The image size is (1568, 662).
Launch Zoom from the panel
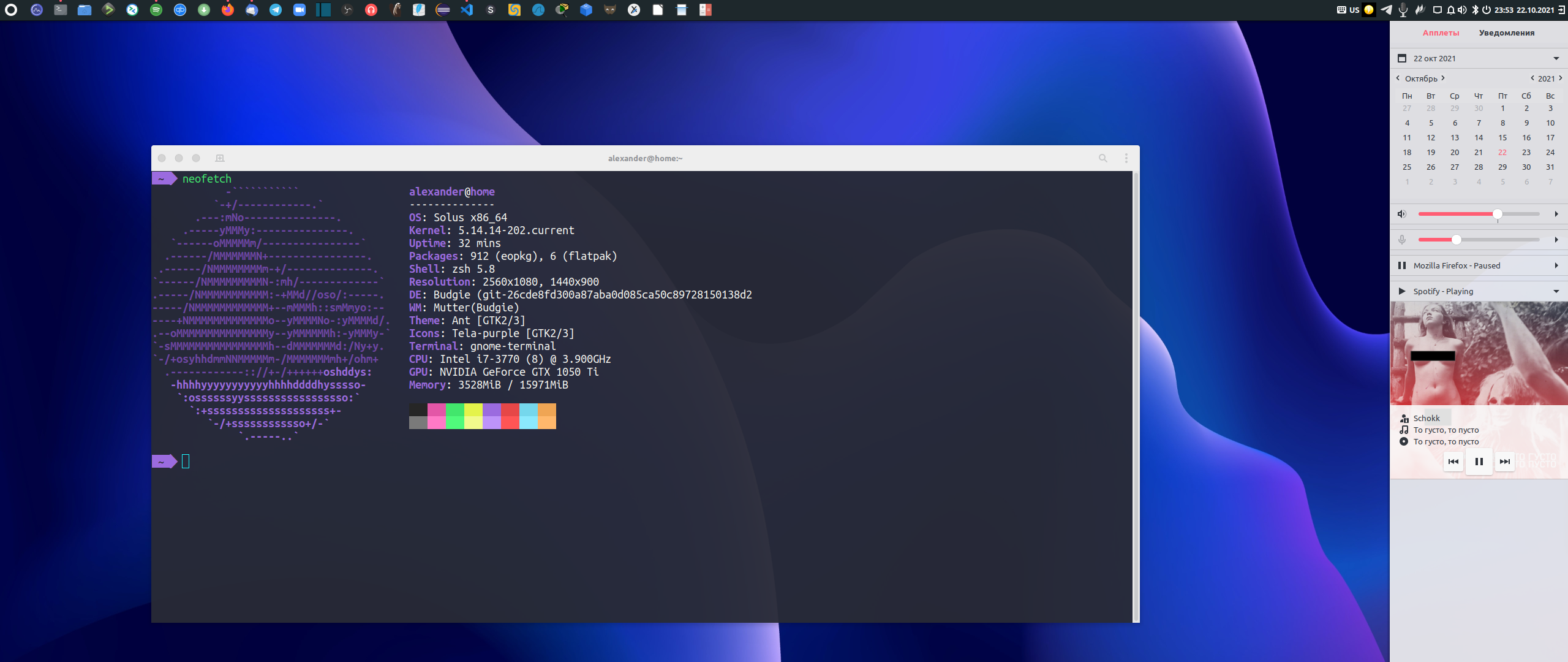pyautogui.click(x=300, y=10)
